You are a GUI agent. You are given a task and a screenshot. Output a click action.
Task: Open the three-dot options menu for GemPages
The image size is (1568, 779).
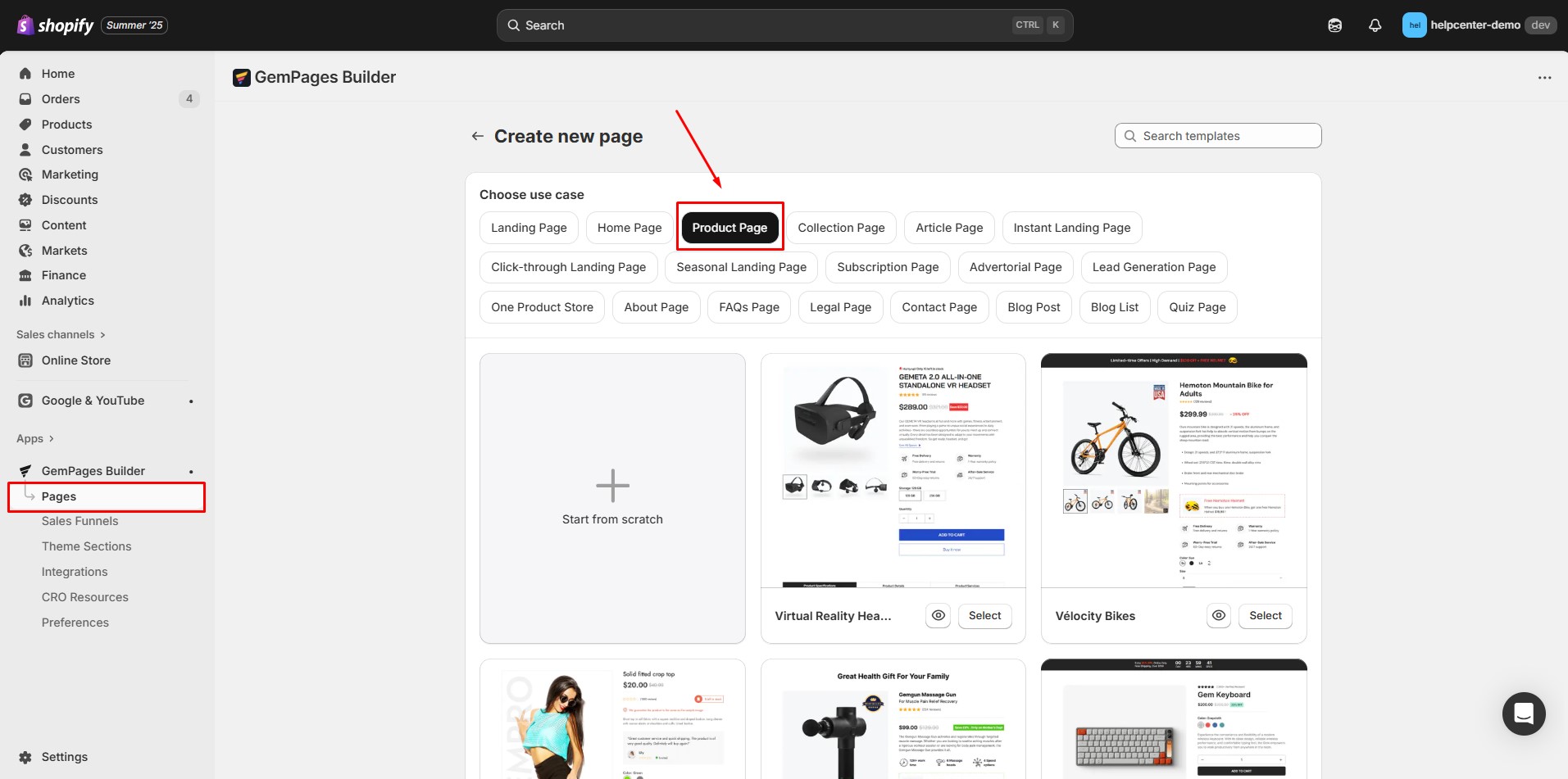coord(1544,77)
